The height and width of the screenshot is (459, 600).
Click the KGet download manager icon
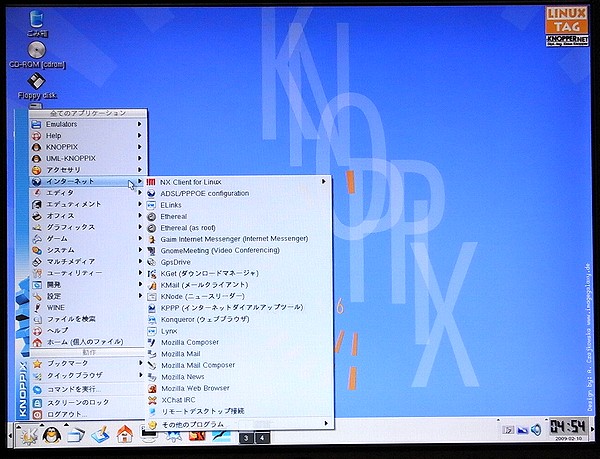(152, 273)
